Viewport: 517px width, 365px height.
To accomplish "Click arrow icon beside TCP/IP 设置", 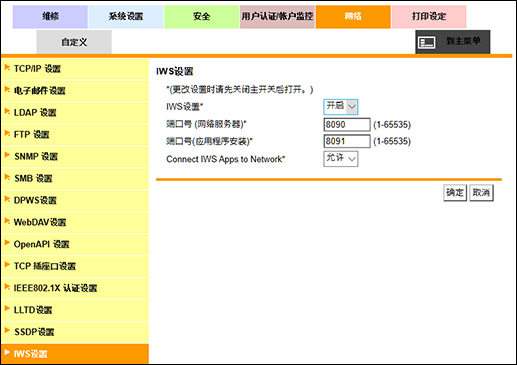I will pos(7,68).
